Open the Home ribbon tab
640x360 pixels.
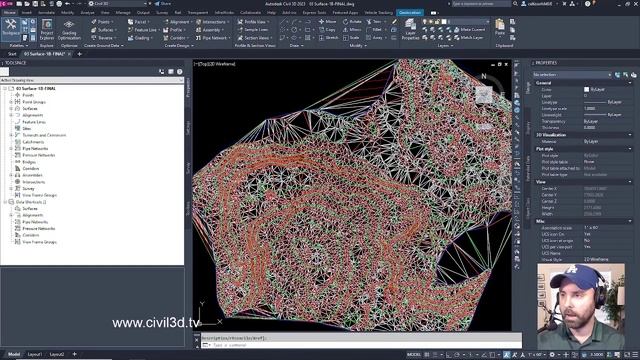pos(9,13)
